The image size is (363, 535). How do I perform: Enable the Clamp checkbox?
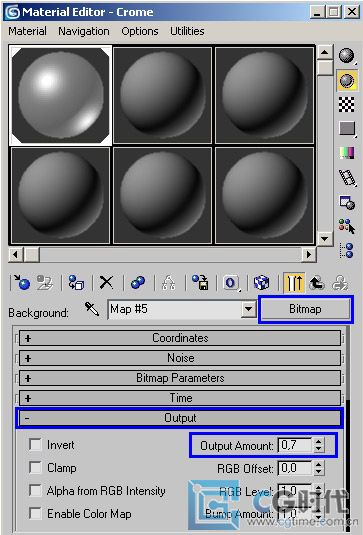click(x=35, y=468)
